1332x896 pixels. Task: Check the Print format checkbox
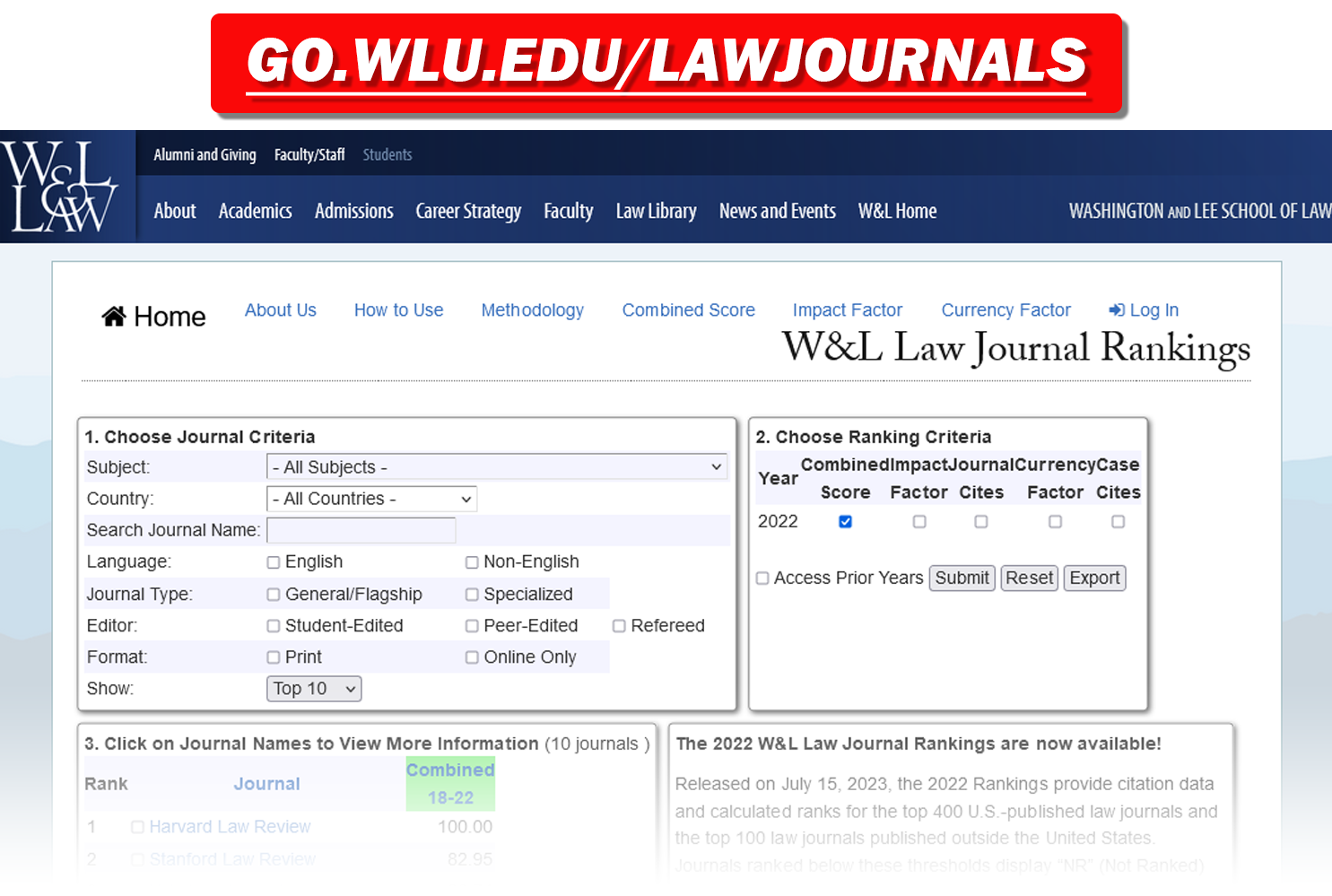(274, 657)
